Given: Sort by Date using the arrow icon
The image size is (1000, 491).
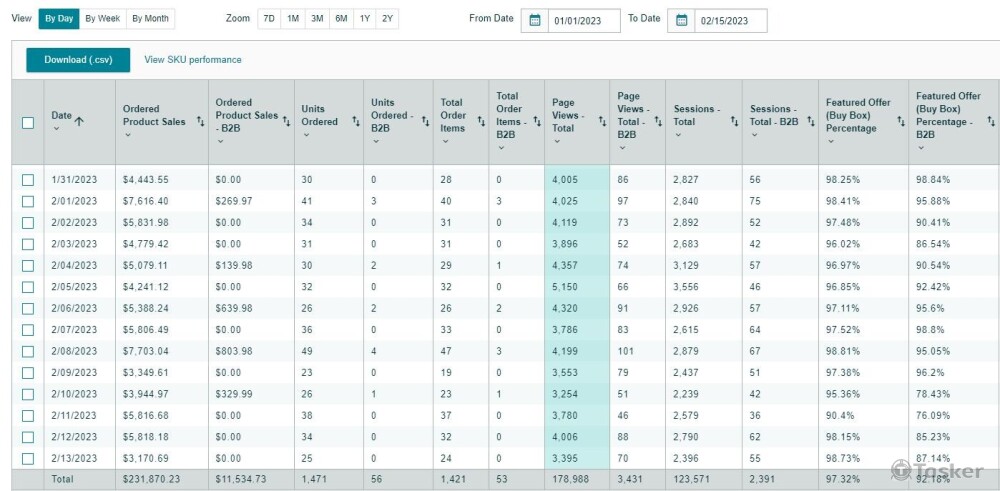Looking at the screenshot, I should (79, 121).
